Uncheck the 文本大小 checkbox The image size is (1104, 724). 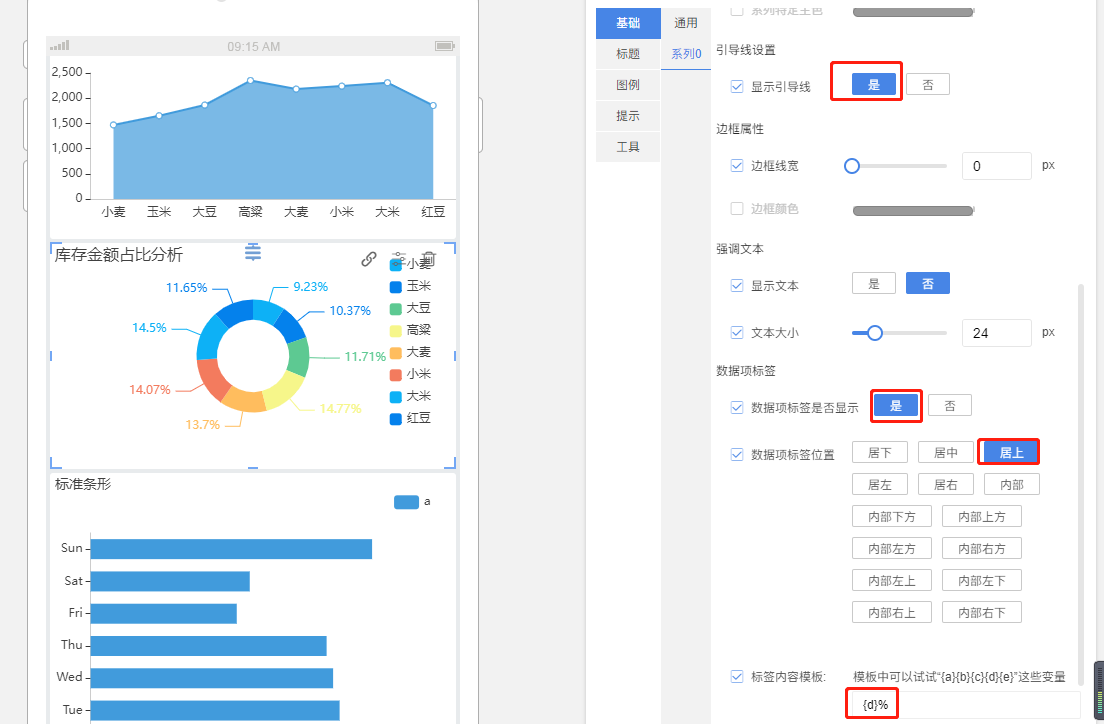click(737, 332)
